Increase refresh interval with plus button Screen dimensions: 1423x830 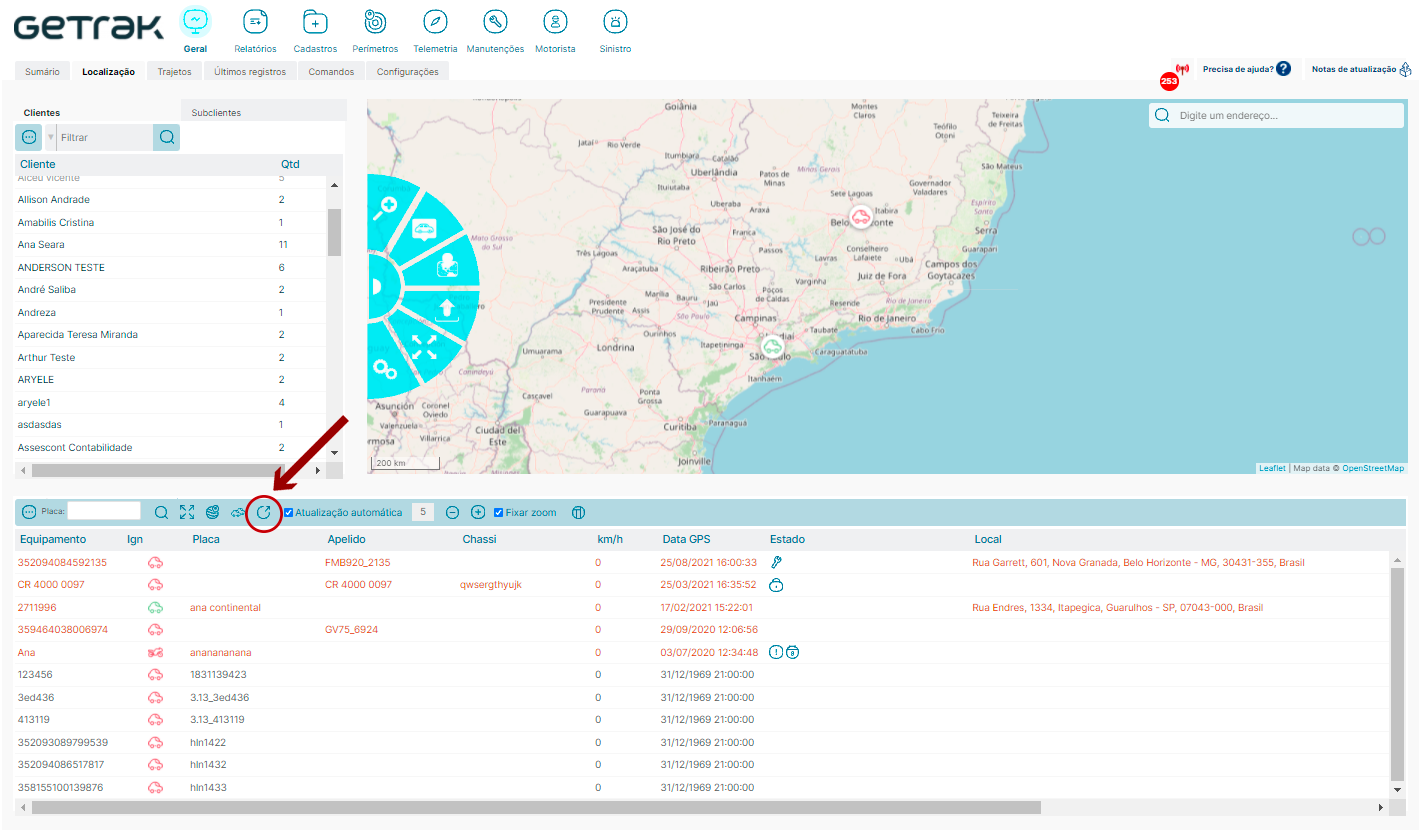[478, 512]
